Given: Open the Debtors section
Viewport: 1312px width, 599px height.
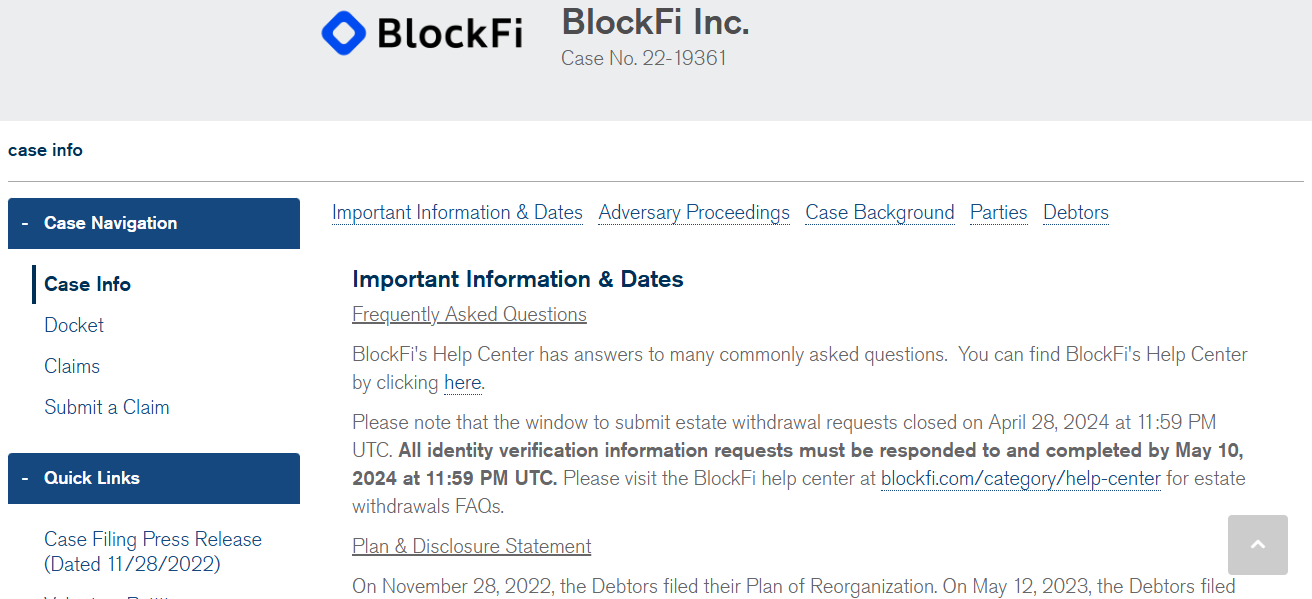Looking at the screenshot, I should pyautogui.click(x=1075, y=212).
